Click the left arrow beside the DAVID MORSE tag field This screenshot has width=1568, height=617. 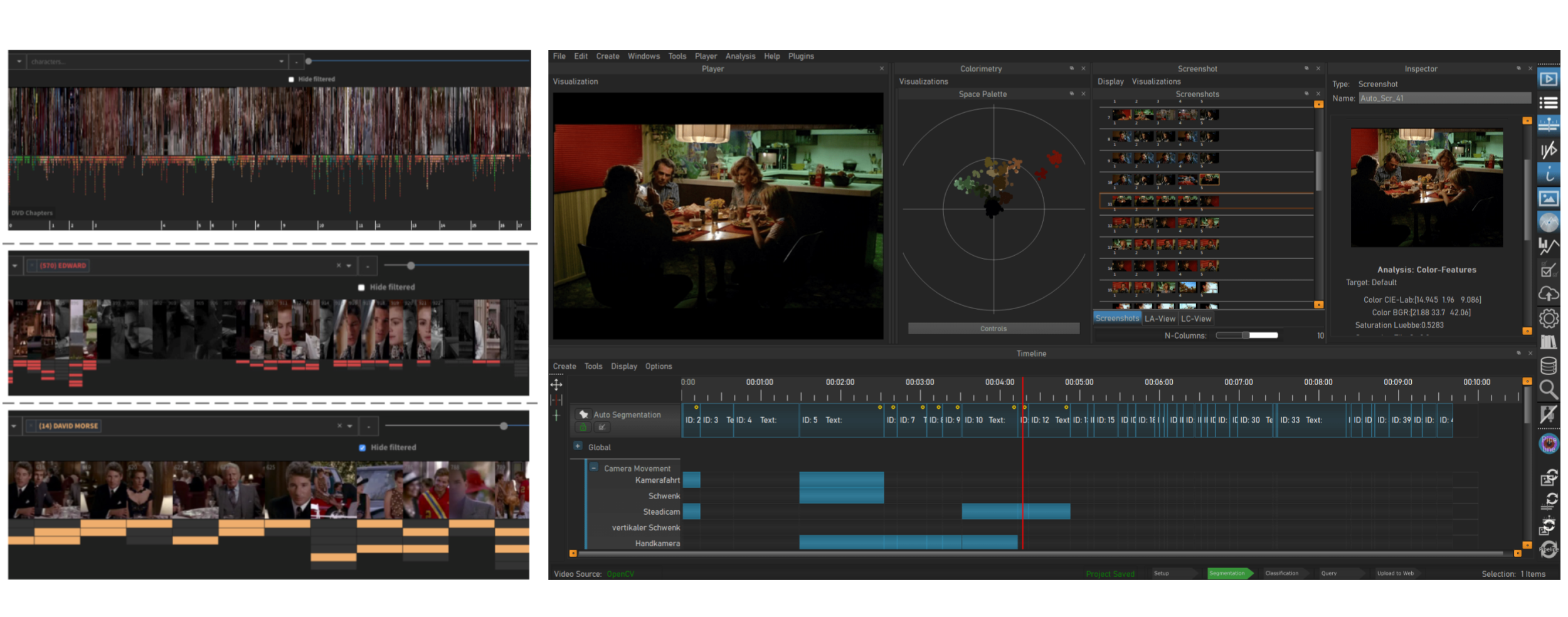pyautogui.click(x=14, y=426)
